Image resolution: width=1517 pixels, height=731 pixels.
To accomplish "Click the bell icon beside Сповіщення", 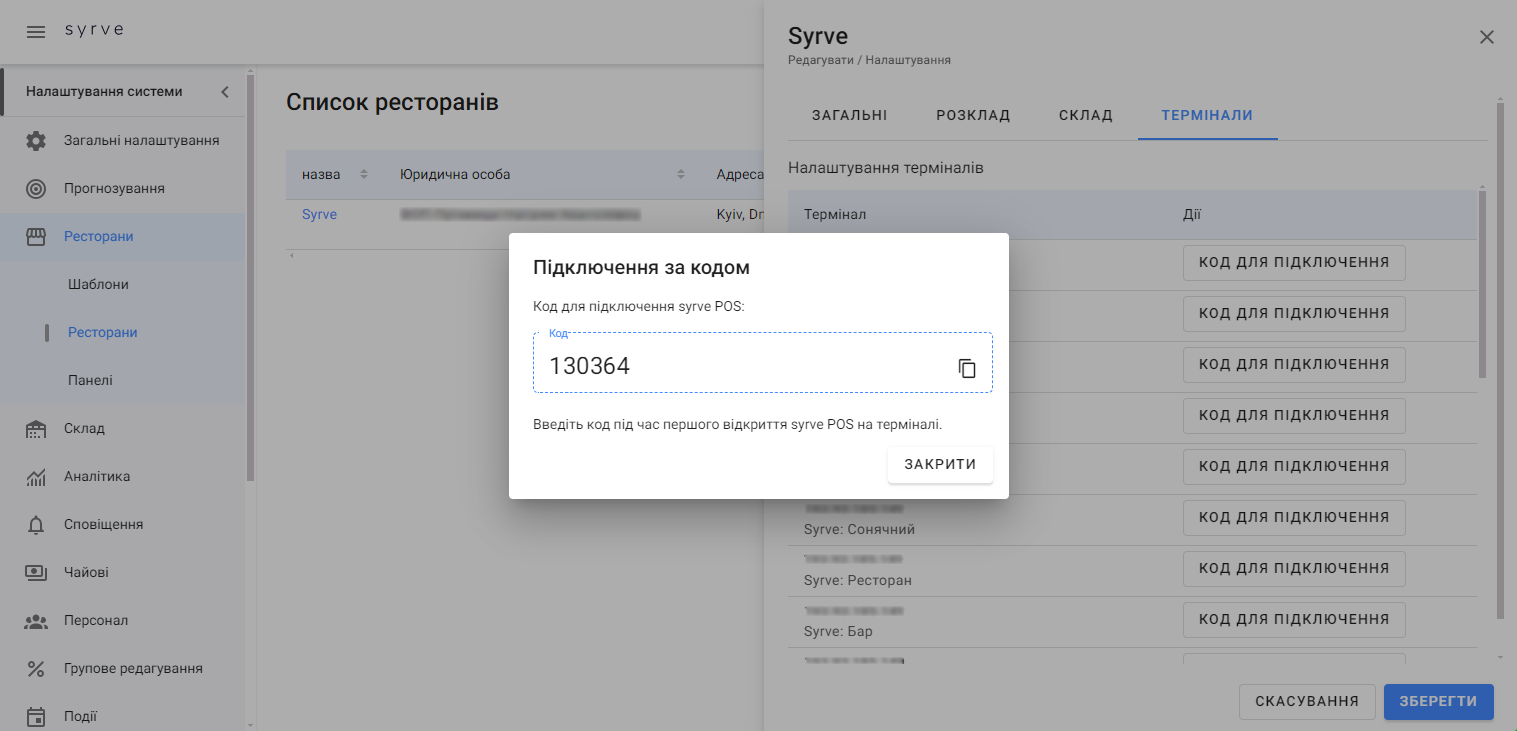I will tap(36, 525).
